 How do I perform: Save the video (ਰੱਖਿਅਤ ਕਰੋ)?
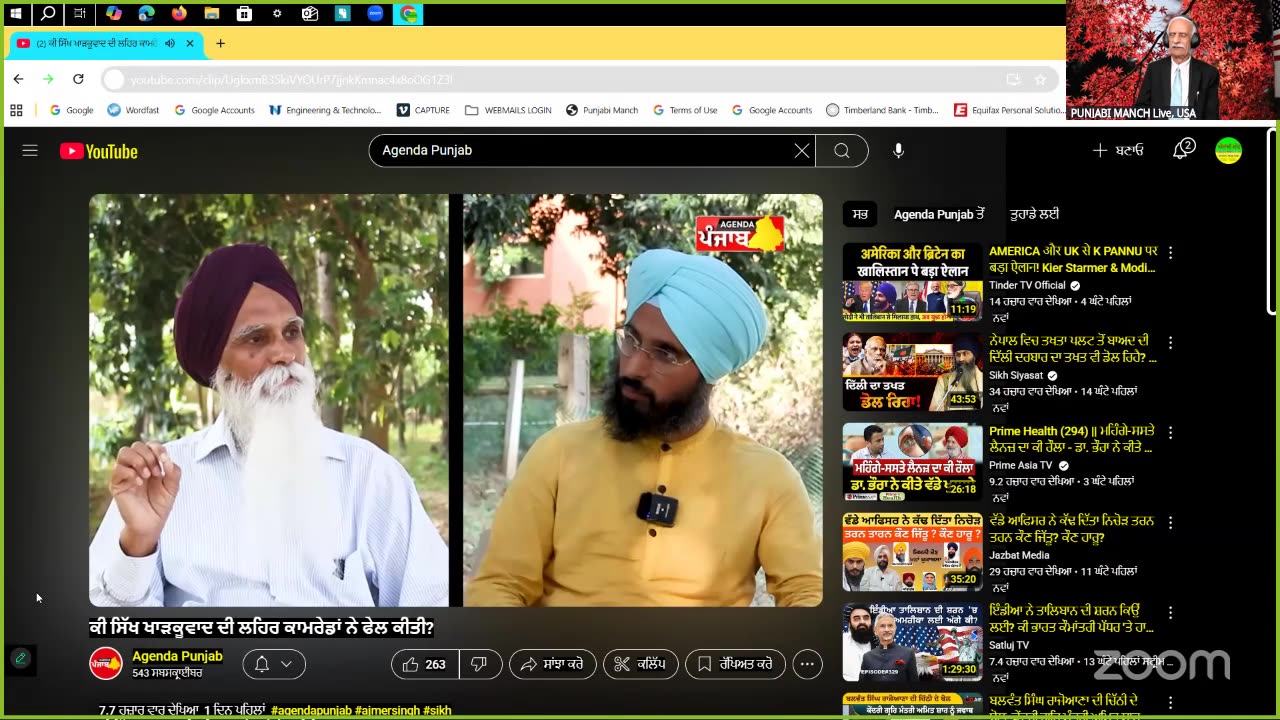pyautogui.click(x=735, y=664)
